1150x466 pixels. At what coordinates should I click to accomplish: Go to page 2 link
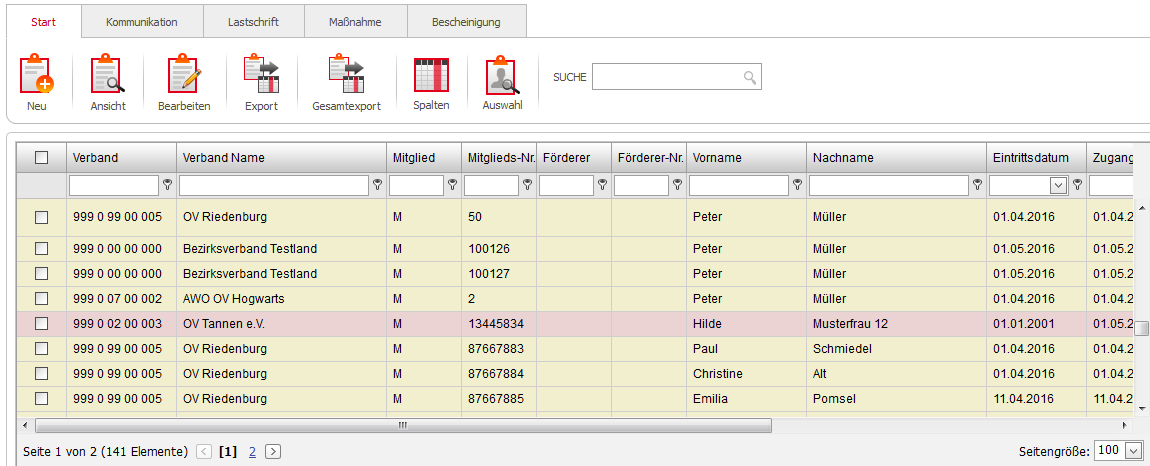click(252, 452)
